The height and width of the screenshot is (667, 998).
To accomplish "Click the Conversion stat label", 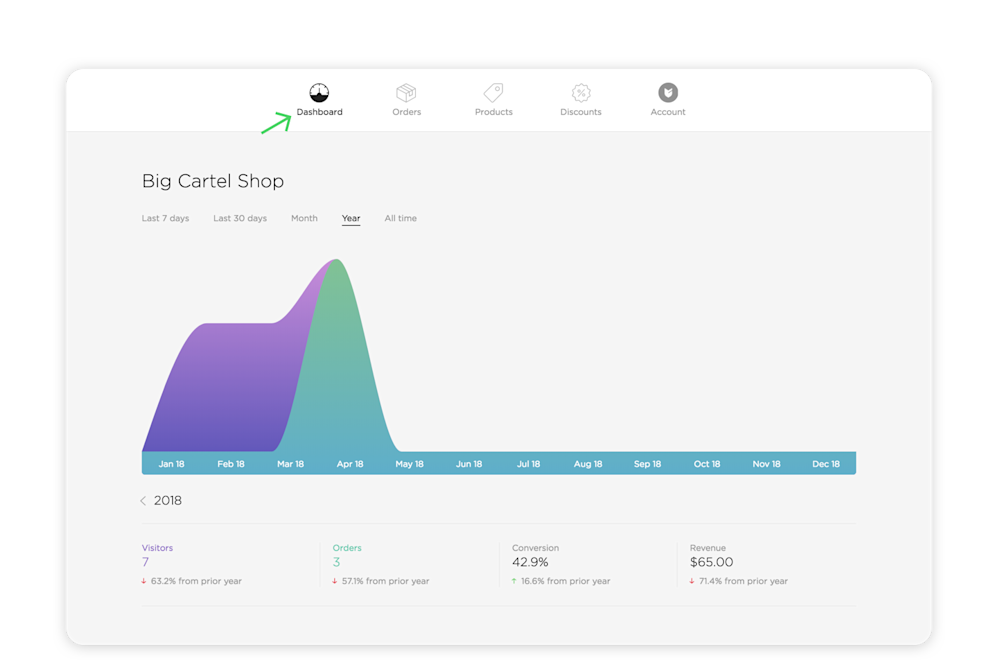I will [535, 548].
